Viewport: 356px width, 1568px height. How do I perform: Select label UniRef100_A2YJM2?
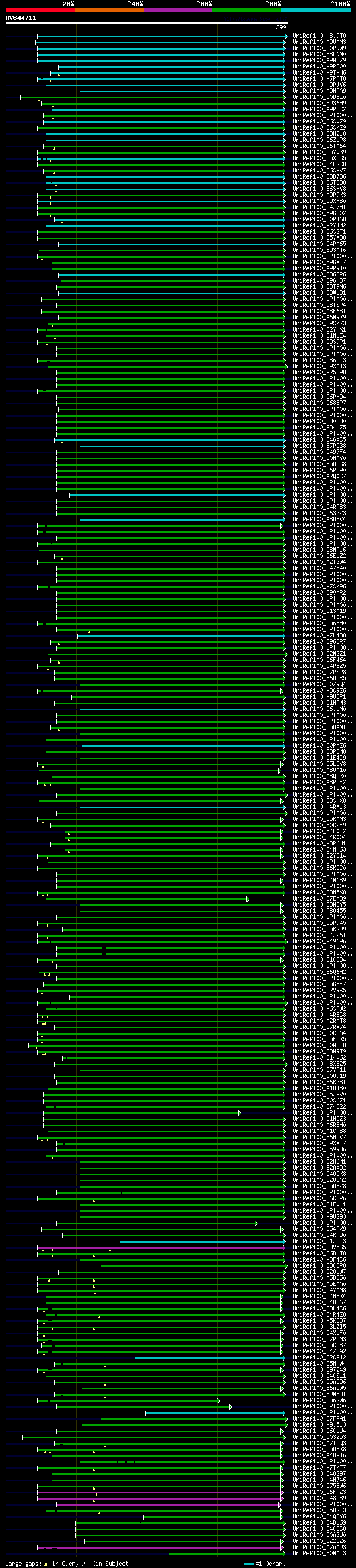point(319,226)
